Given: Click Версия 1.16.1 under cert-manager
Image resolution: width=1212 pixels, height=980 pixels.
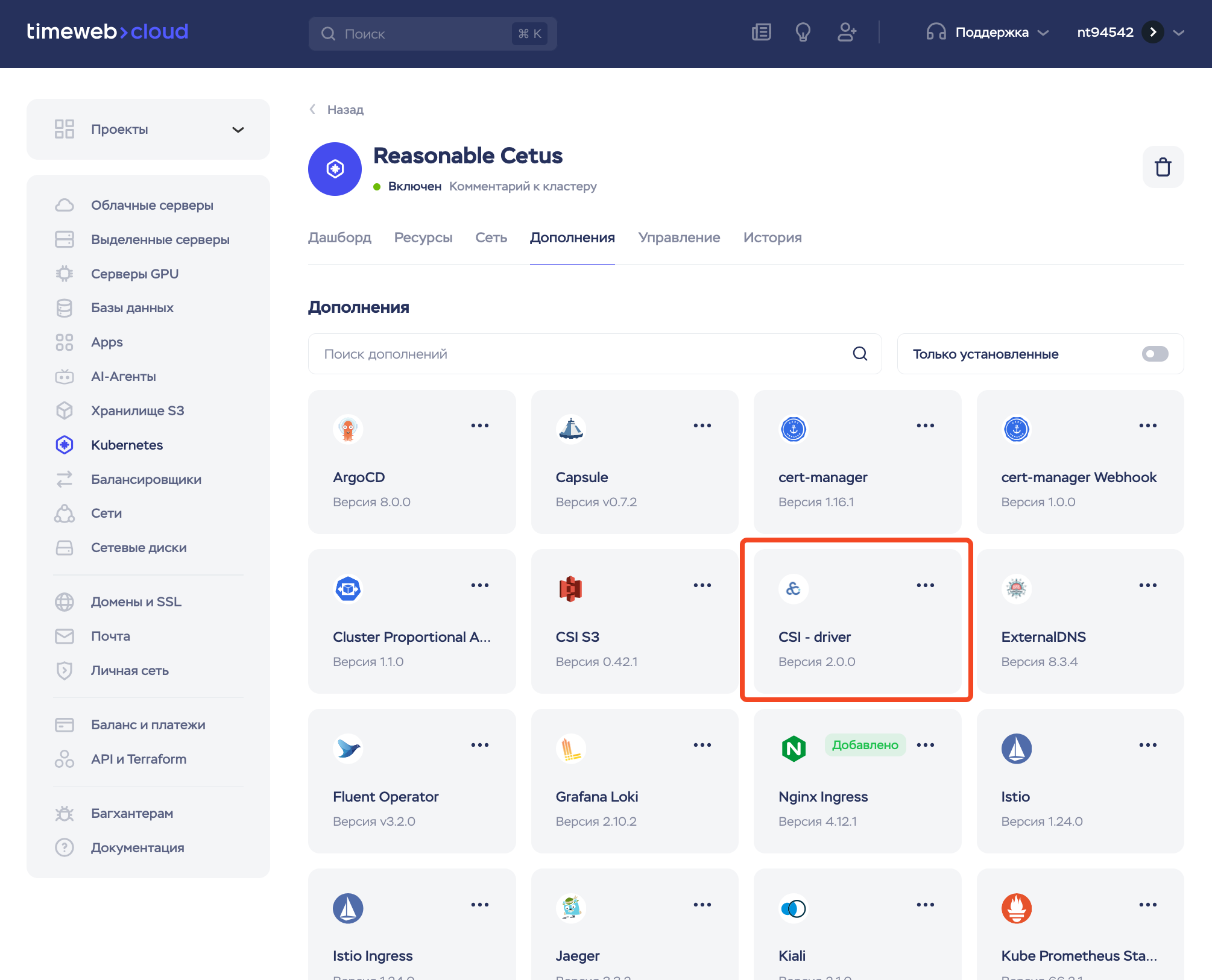Looking at the screenshot, I should click(816, 502).
